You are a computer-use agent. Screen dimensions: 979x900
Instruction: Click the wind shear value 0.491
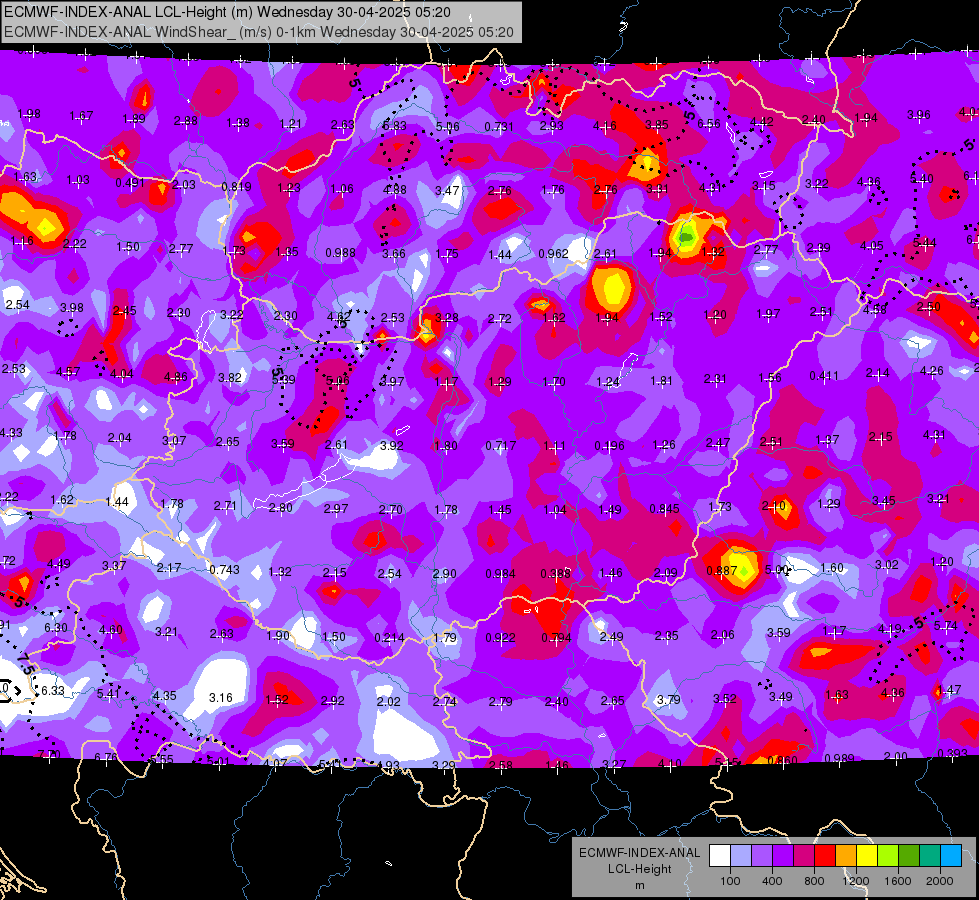(x=130, y=183)
